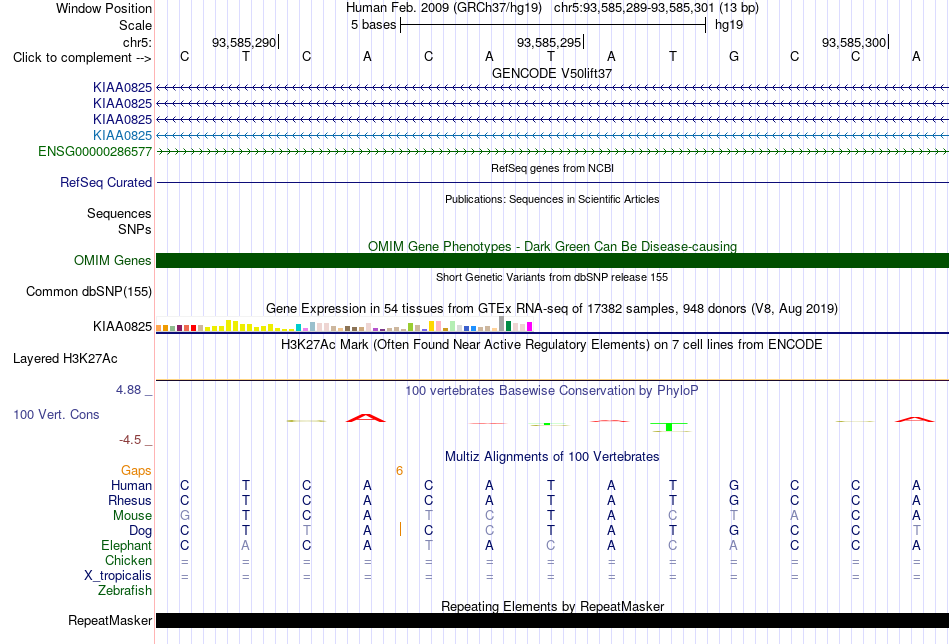
Task: Click the 93,585,290 position label
Action: [244, 42]
